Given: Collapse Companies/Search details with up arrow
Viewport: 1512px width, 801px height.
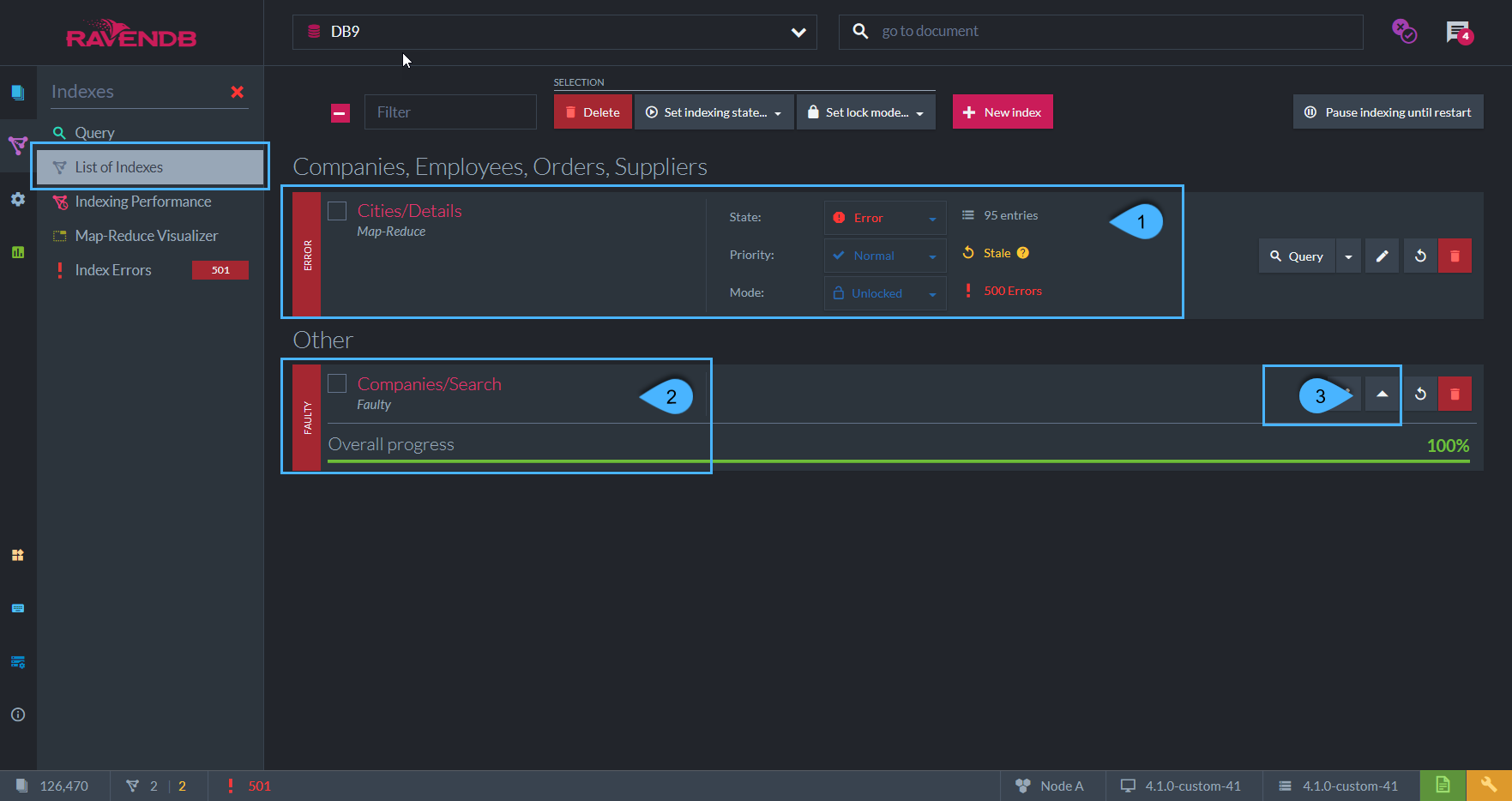Looking at the screenshot, I should 1382,394.
